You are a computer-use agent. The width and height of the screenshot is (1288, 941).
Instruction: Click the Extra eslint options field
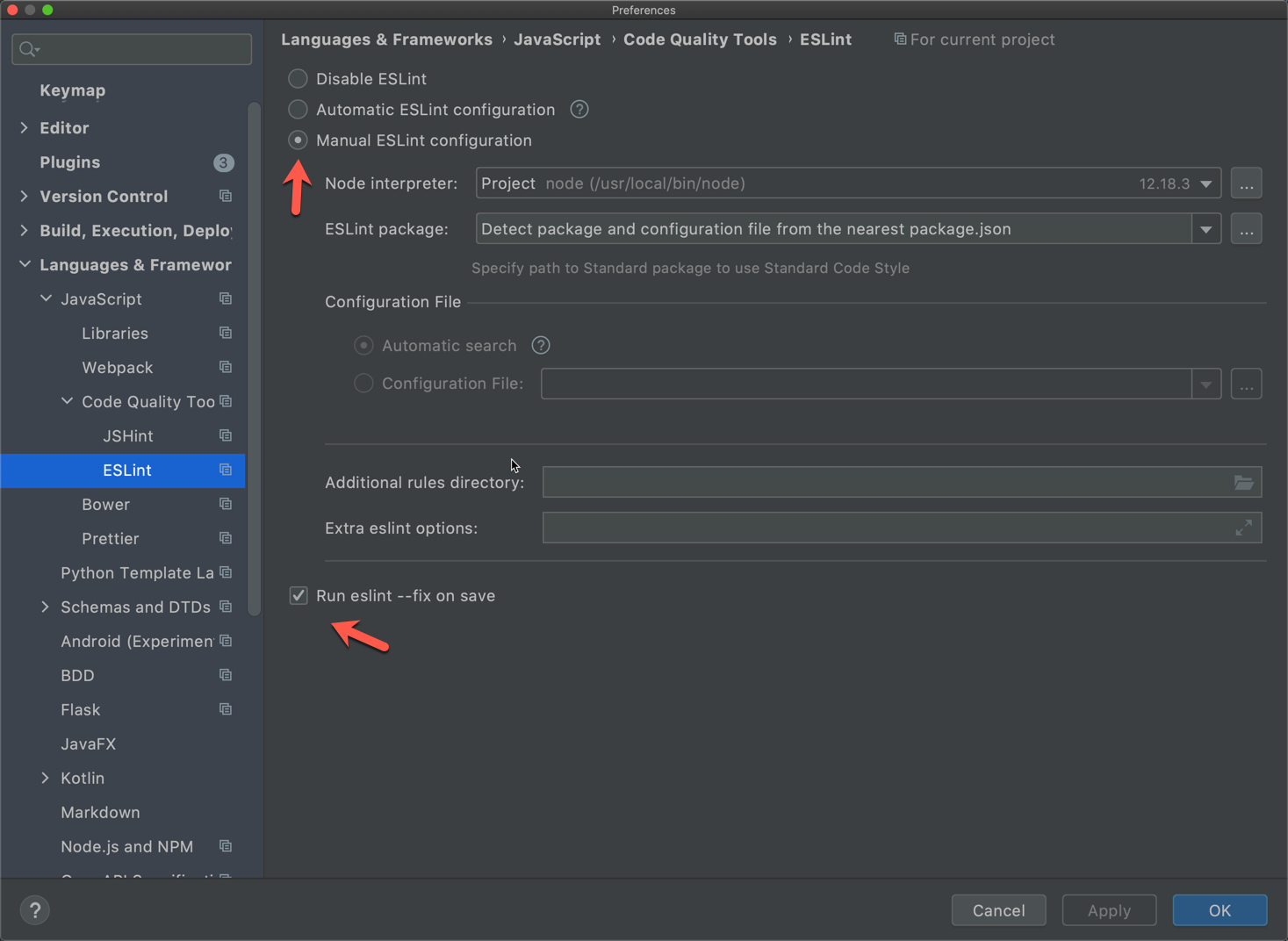902,528
